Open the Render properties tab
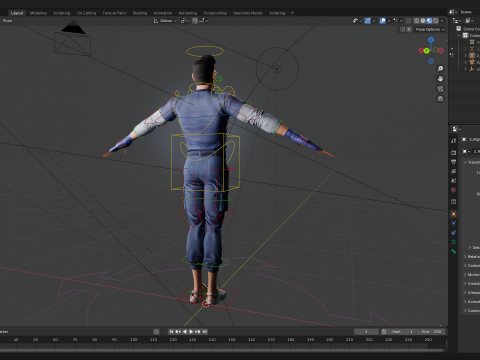 (x=454, y=152)
